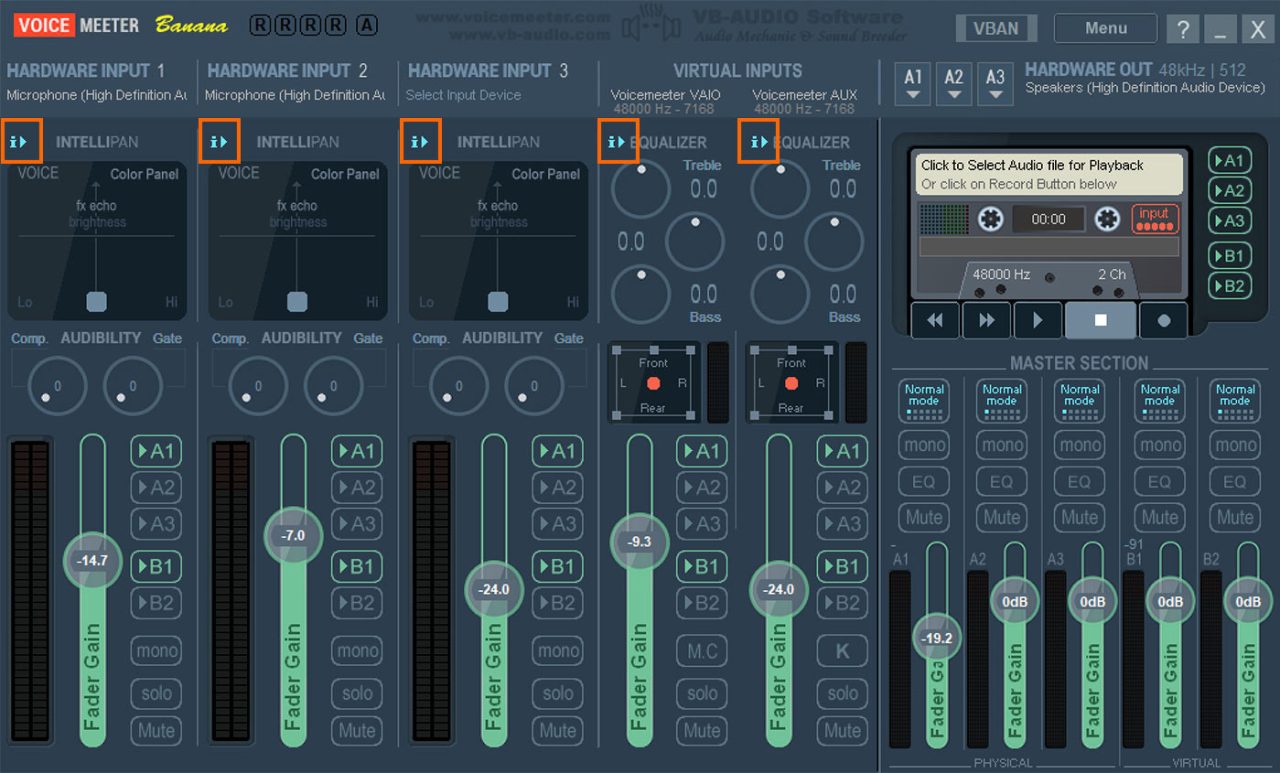Click the help question mark icon
Viewport: 1280px width, 773px height.
point(1183,28)
